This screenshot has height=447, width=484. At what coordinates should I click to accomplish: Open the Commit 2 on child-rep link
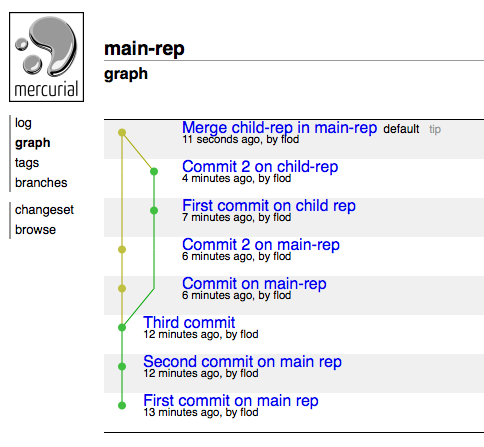(260, 167)
